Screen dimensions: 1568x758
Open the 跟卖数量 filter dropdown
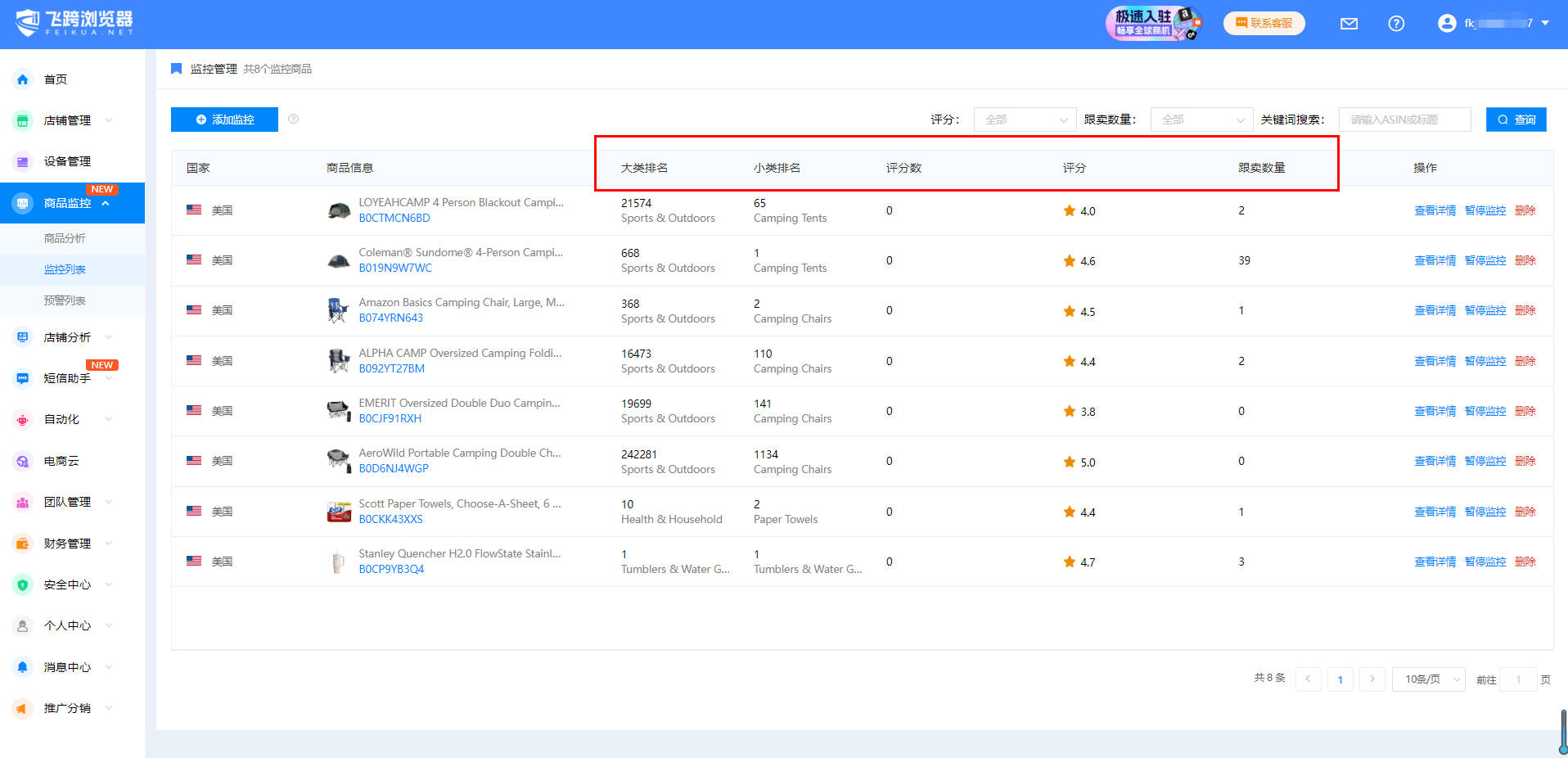tap(1201, 120)
